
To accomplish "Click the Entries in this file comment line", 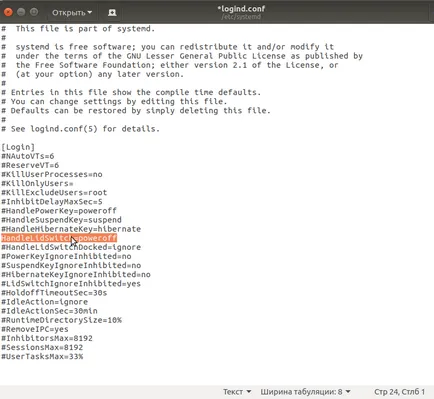I will tap(131, 92).
